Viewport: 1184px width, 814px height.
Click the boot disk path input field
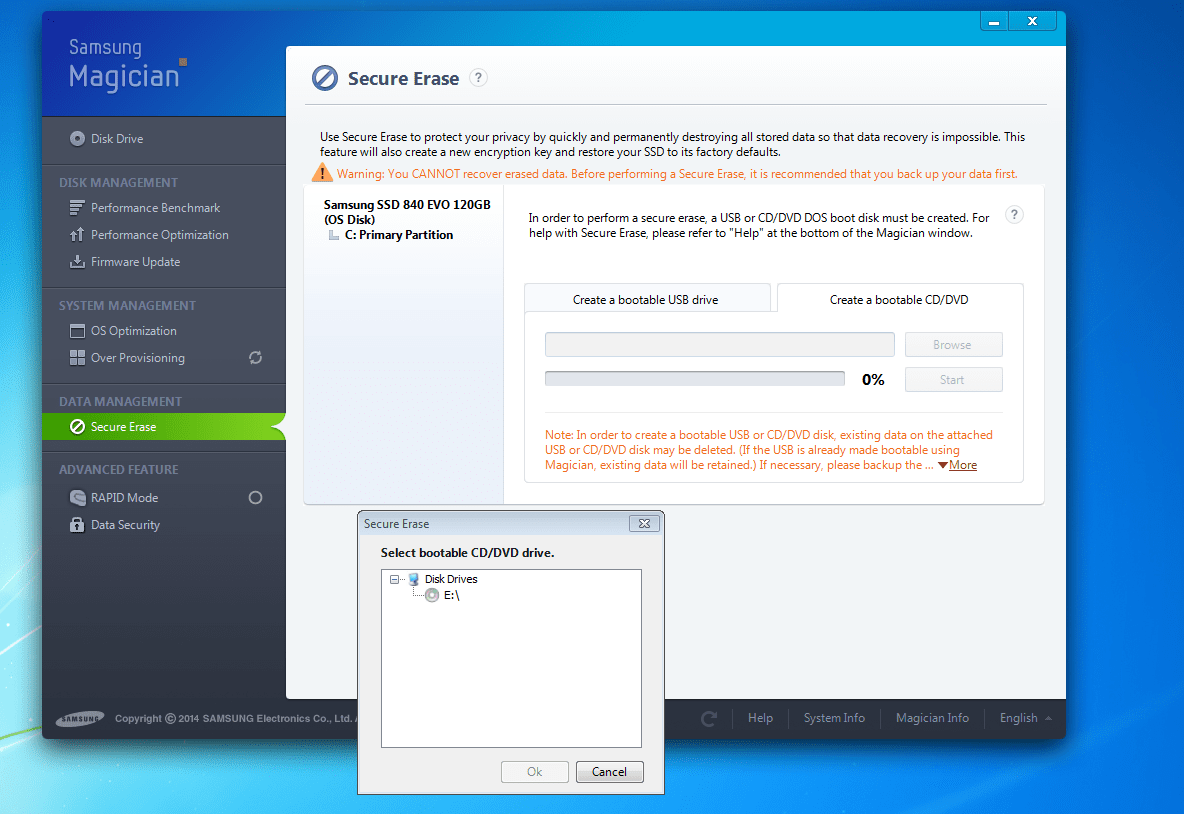pos(720,344)
